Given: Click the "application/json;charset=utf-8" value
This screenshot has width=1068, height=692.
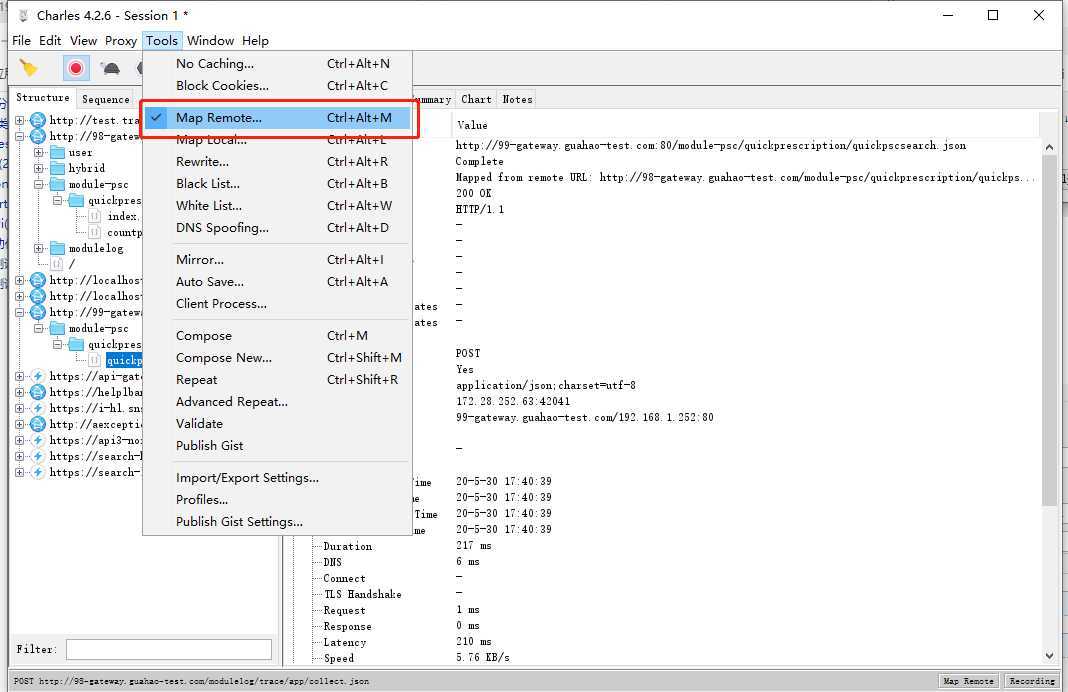Looking at the screenshot, I should pyautogui.click(x=546, y=386).
